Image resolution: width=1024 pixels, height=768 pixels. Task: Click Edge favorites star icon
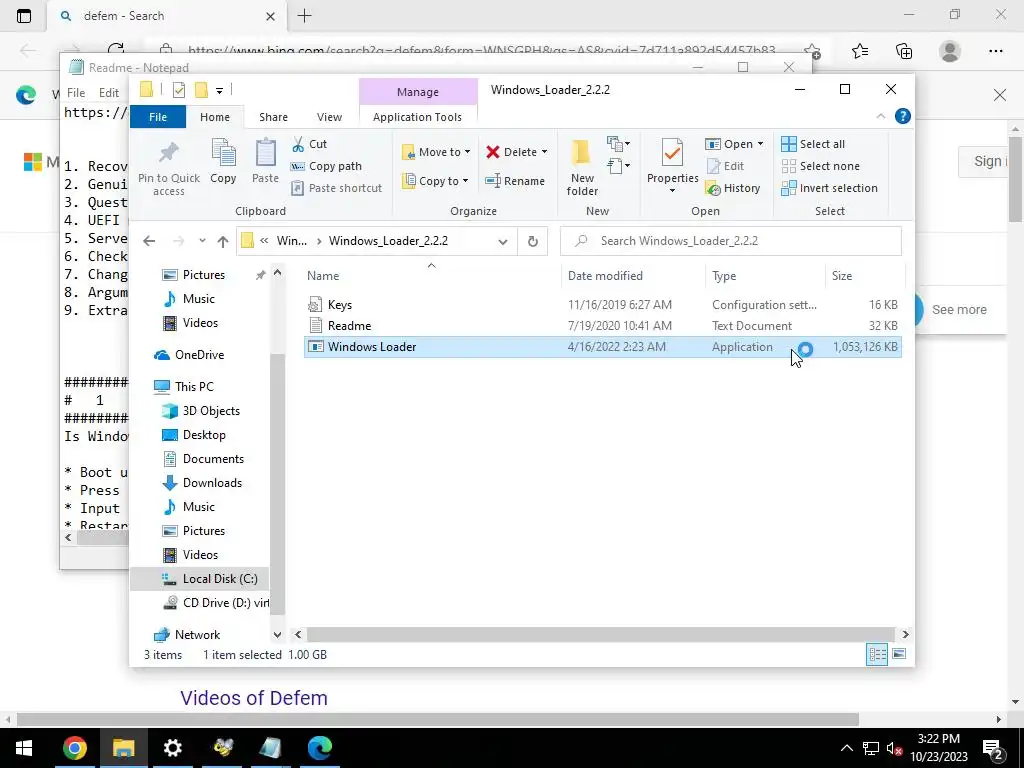pos(859,51)
